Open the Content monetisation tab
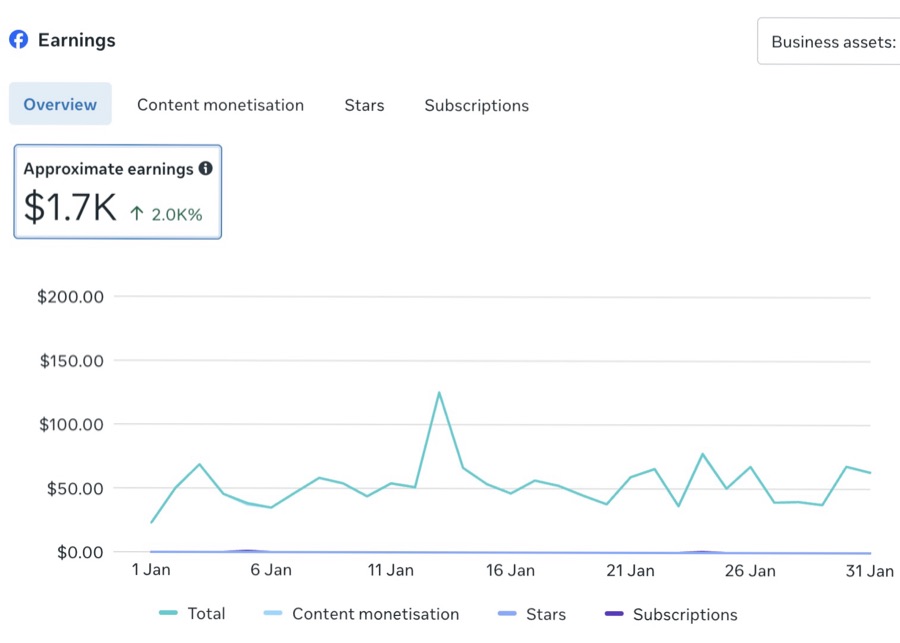 (x=220, y=105)
